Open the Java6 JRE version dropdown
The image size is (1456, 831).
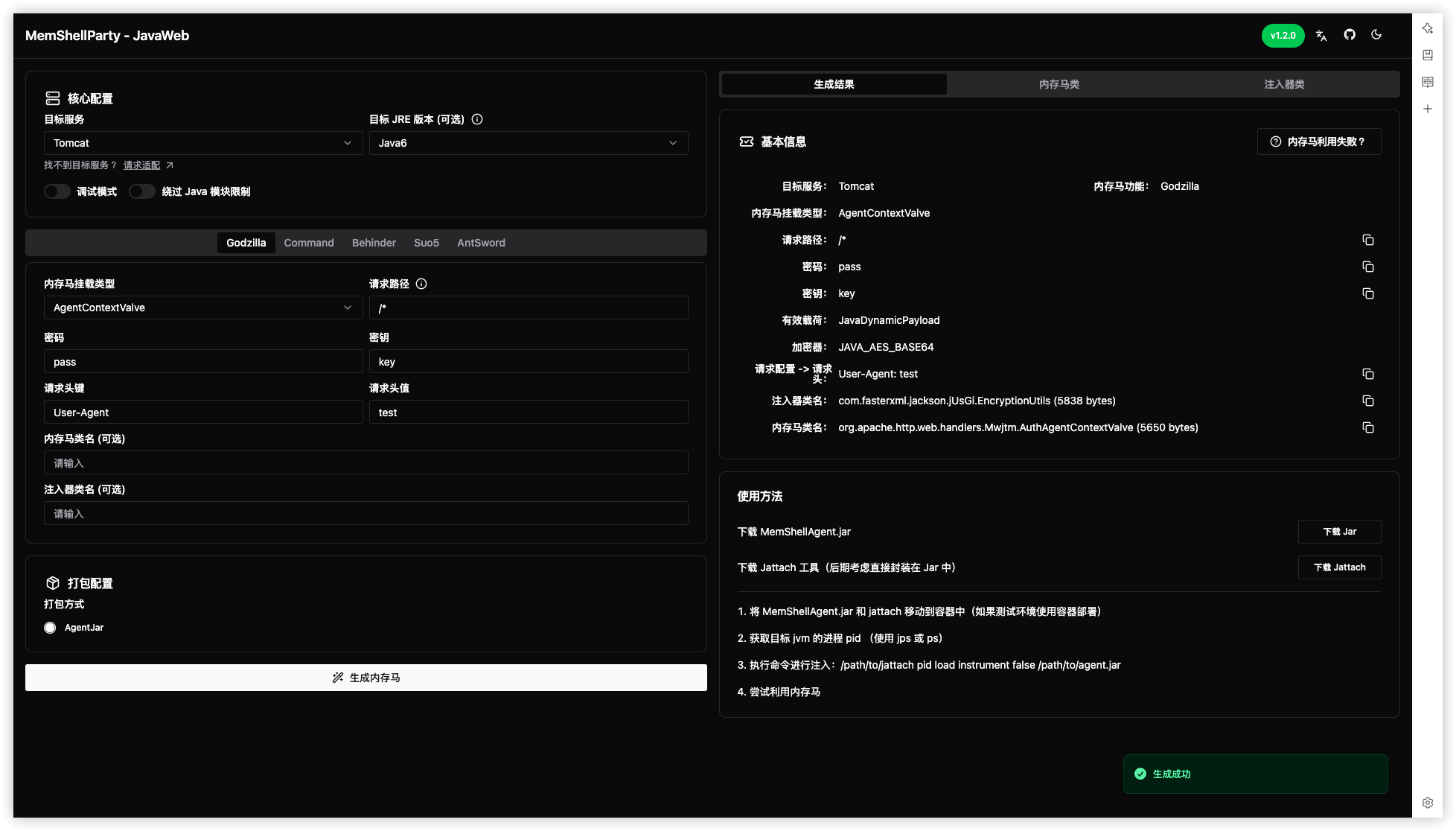tap(529, 143)
